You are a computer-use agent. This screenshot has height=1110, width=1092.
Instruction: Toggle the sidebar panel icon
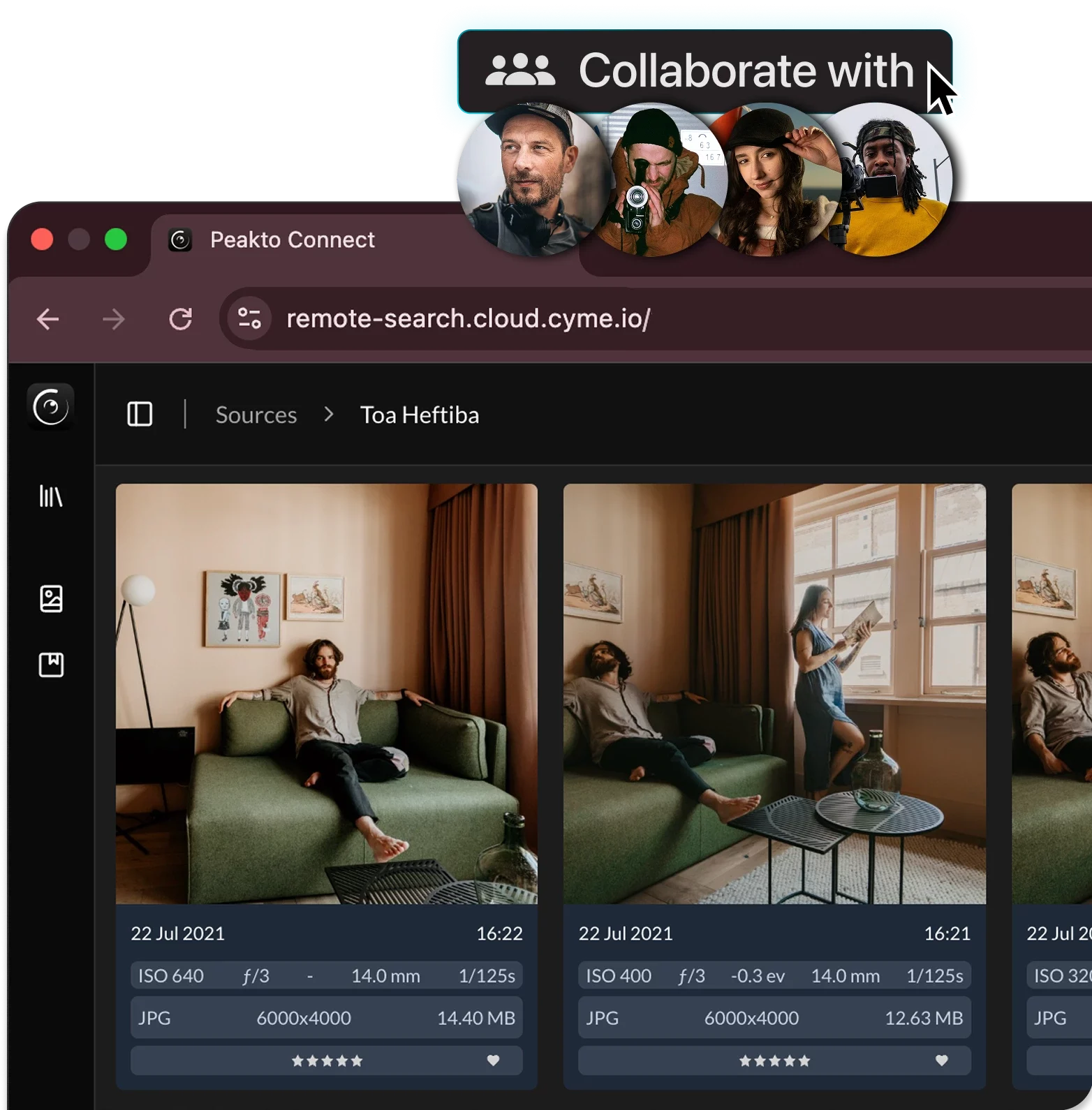(x=140, y=414)
